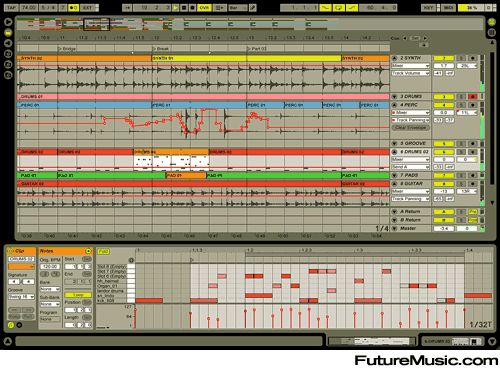Toggle the Punch-In switch
Viewport: 500px width, 370px height.
[325, 7]
